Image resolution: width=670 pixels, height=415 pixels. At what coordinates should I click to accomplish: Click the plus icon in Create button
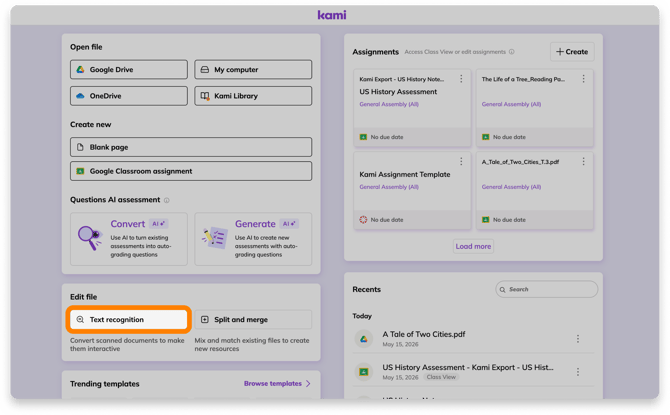point(559,52)
